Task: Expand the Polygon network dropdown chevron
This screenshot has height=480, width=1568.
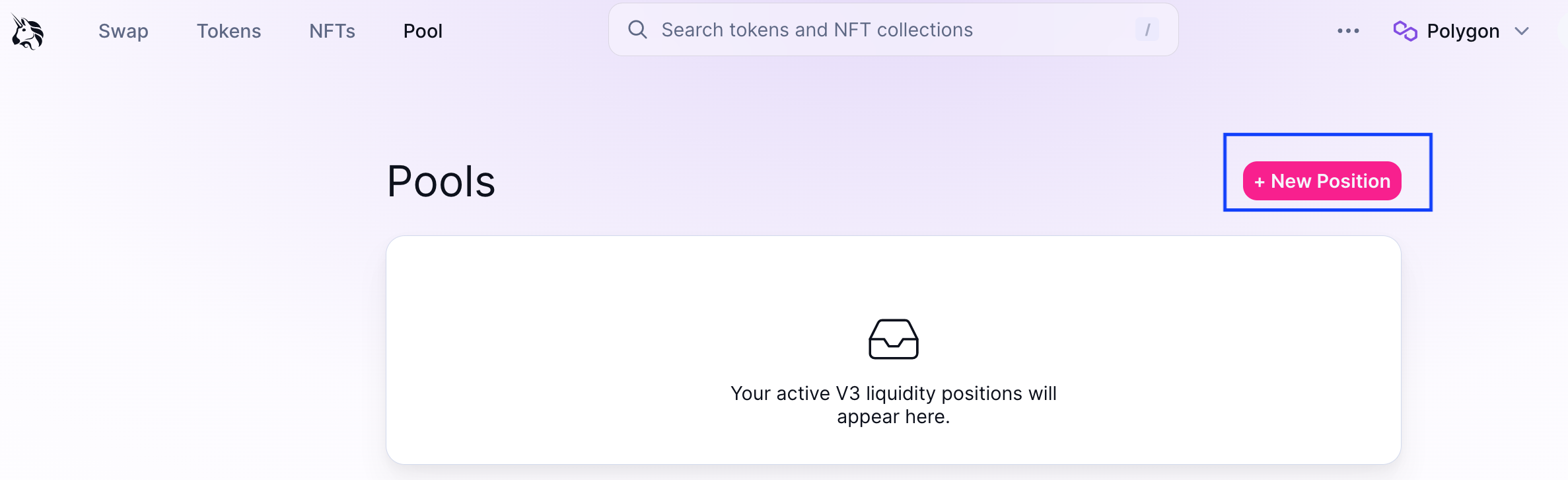Action: (x=1523, y=30)
